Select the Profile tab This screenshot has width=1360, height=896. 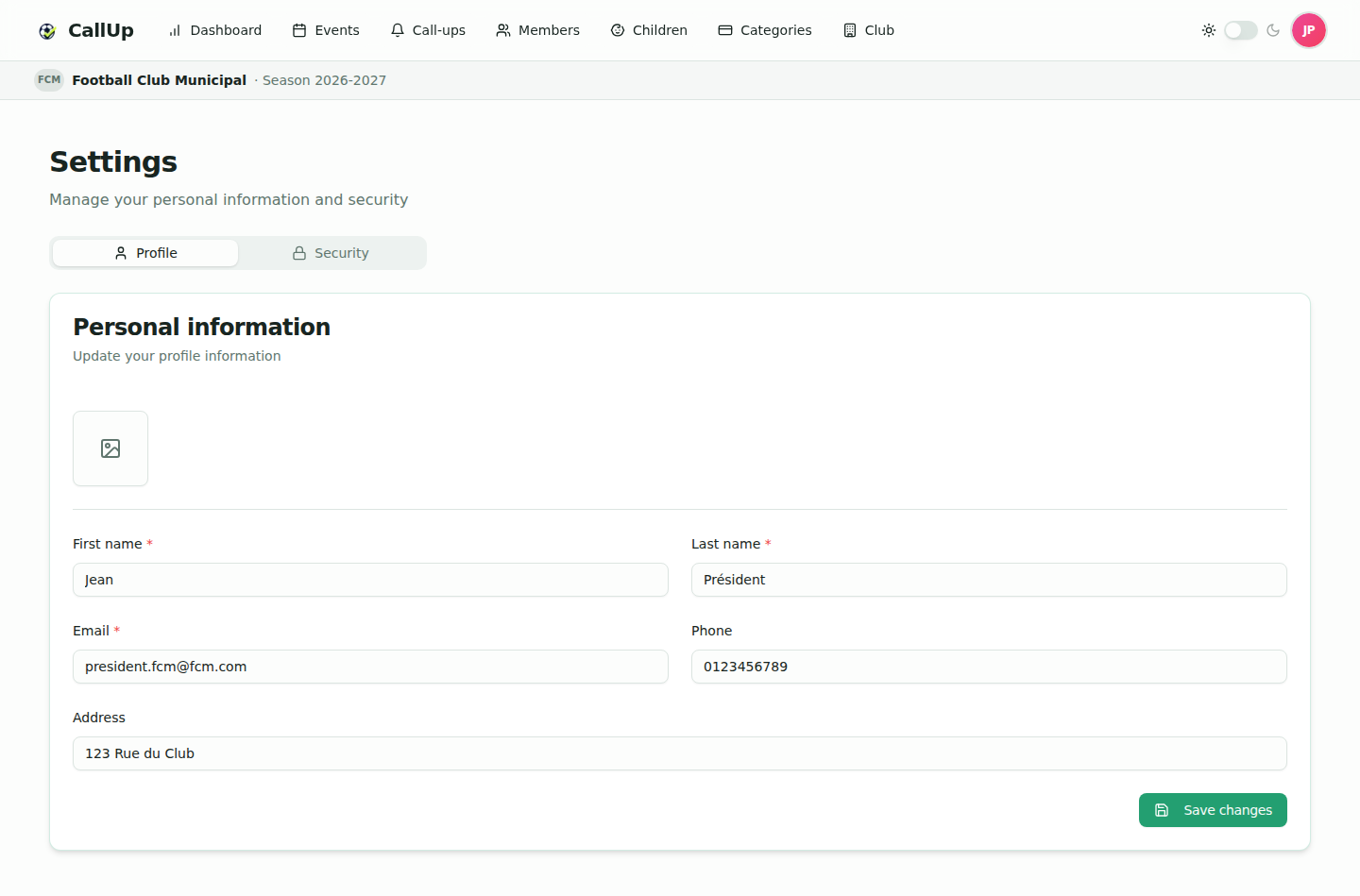(x=145, y=253)
